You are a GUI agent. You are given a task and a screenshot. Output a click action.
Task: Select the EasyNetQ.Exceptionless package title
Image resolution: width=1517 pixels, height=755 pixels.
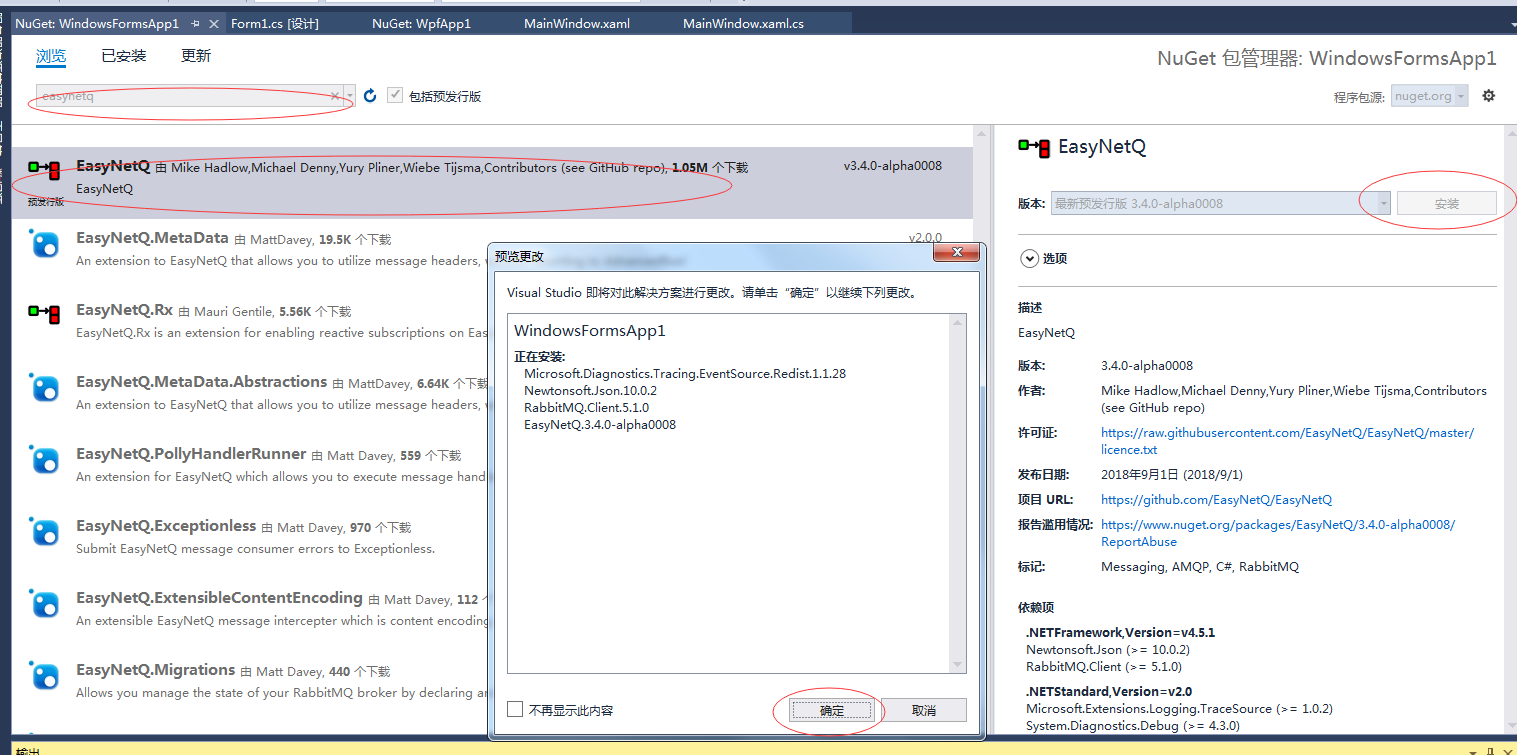coord(166,526)
